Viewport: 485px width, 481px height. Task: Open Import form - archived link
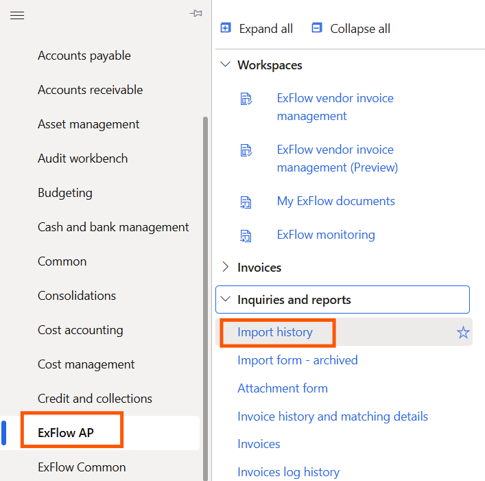tap(297, 360)
